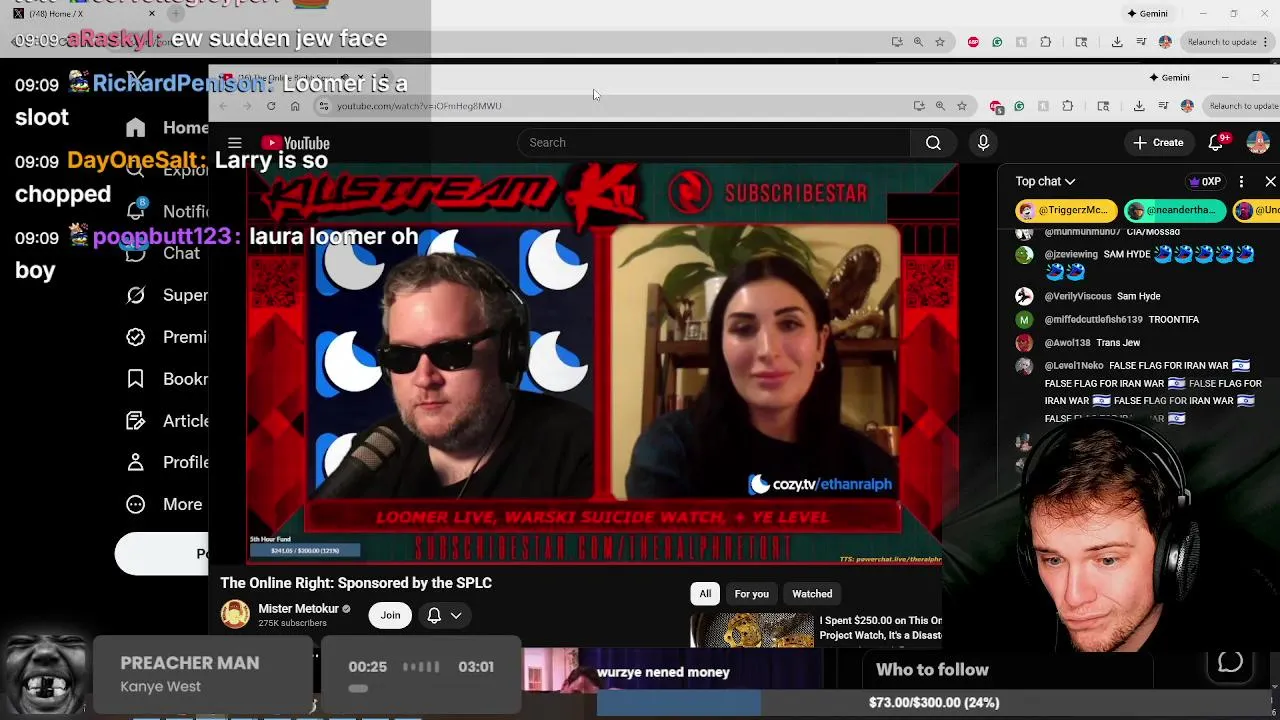
Task: Open the YouTube notifications bell
Action: pos(1216,143)
